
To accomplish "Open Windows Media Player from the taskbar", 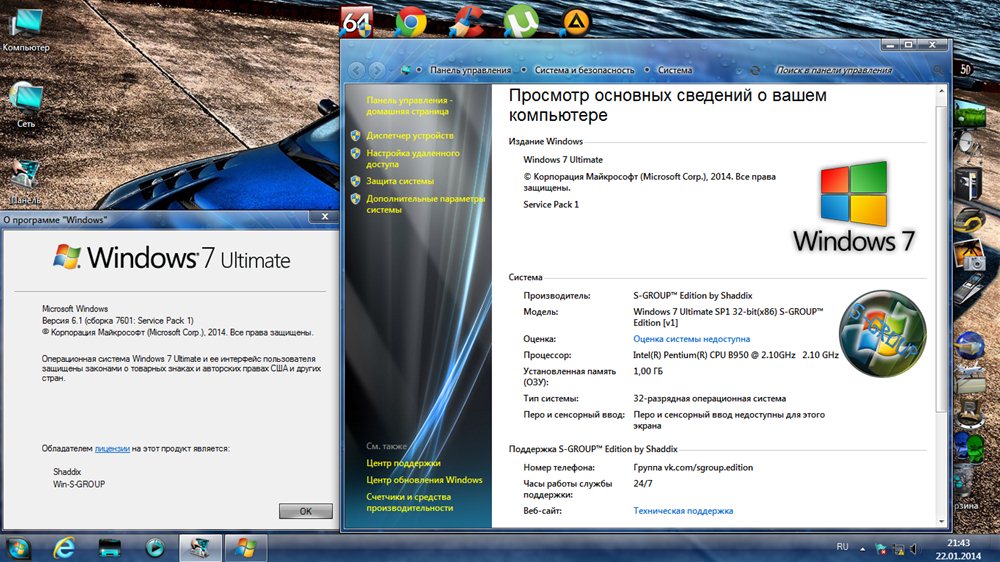I will coord(155,547).
